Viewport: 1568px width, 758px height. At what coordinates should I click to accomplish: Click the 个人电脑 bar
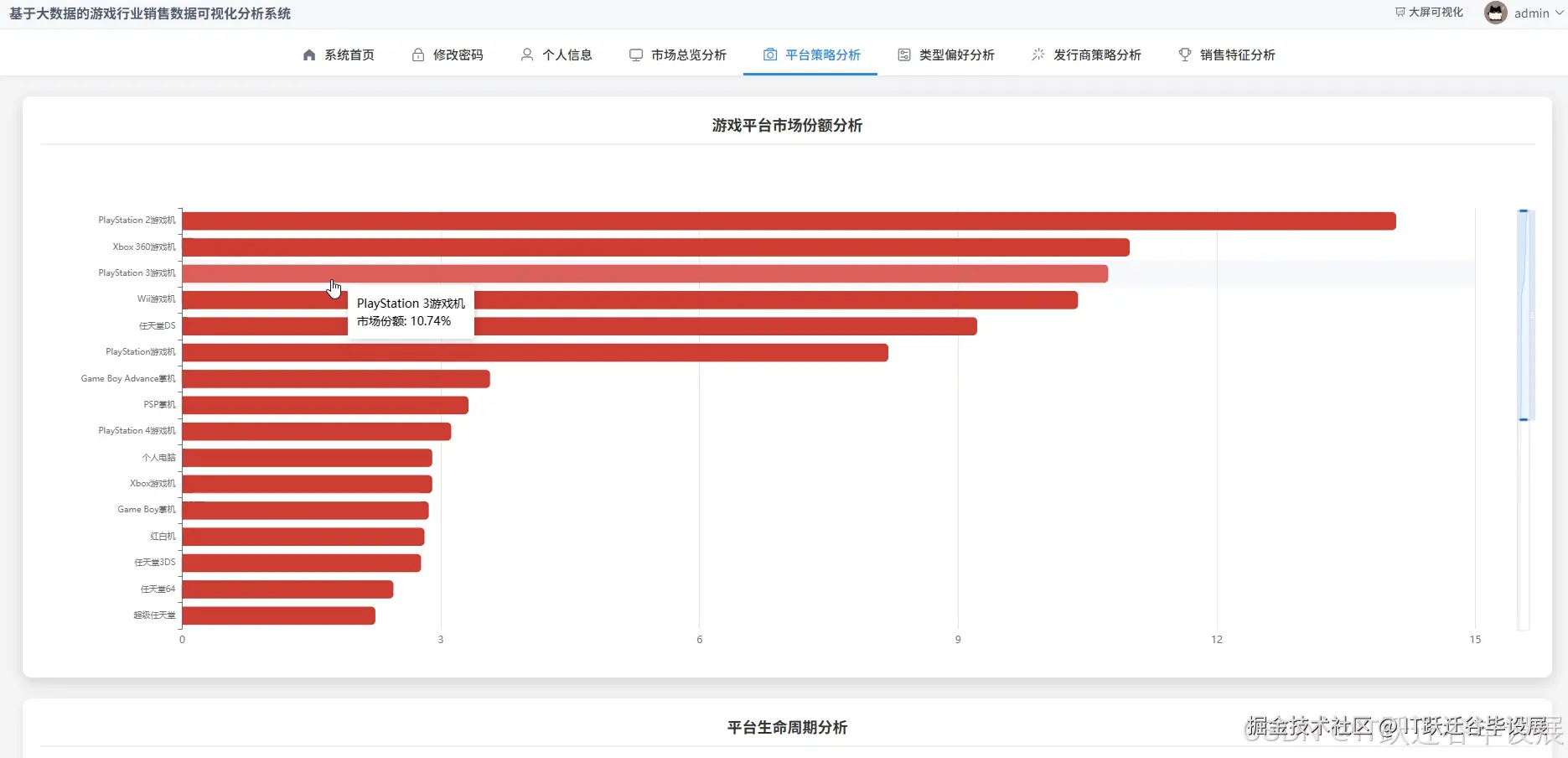coord(307,458)
